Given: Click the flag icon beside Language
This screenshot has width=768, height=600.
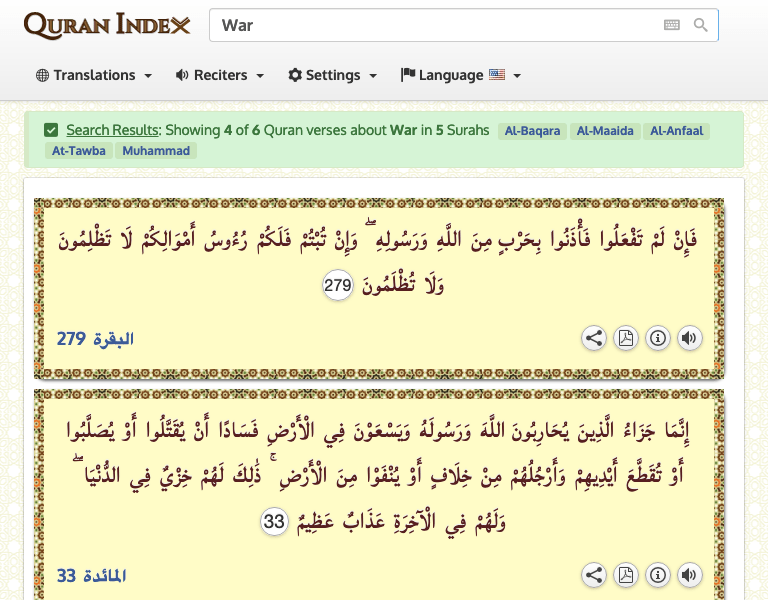Looking at the screenshot, I should (x=408, y=74).
